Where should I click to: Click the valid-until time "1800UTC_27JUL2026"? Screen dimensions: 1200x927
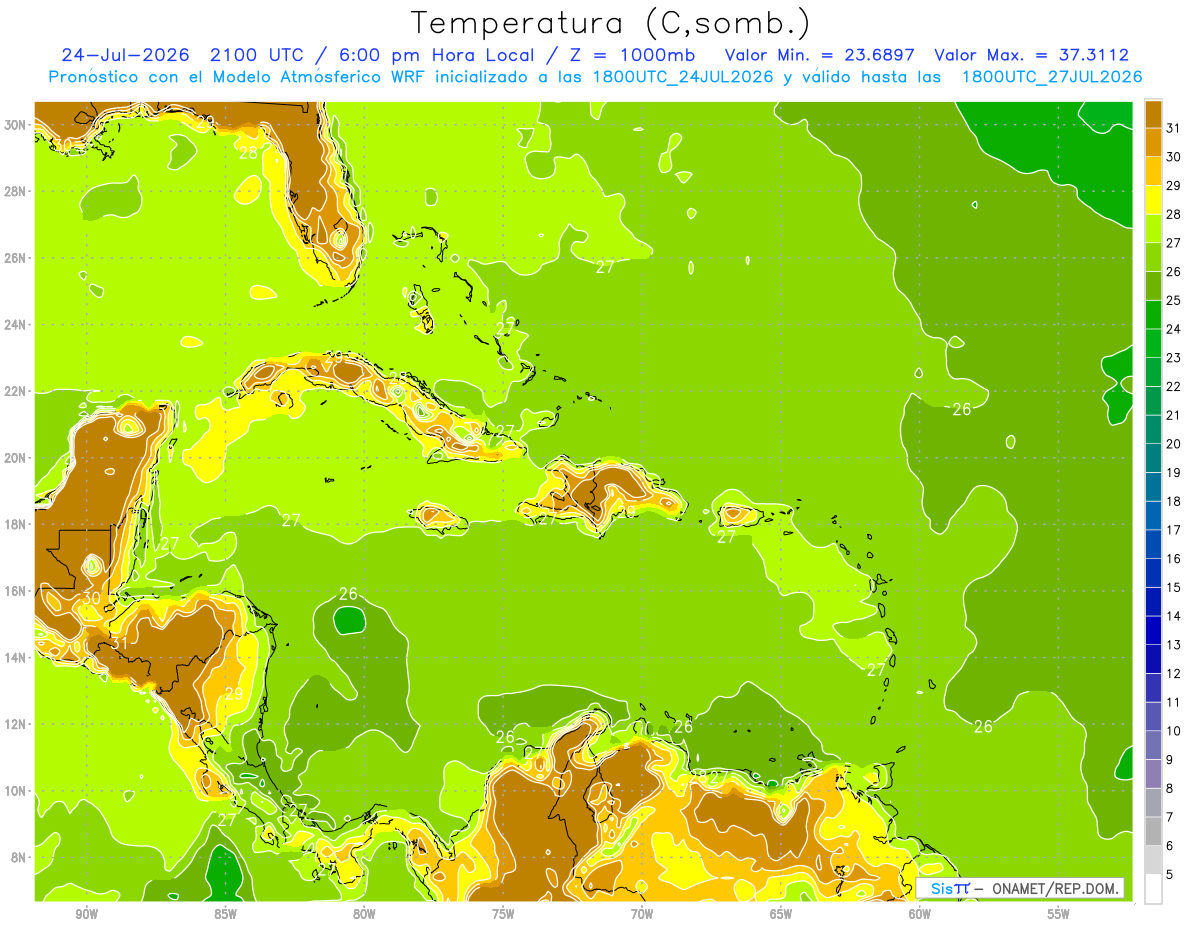coord(1051,77)
